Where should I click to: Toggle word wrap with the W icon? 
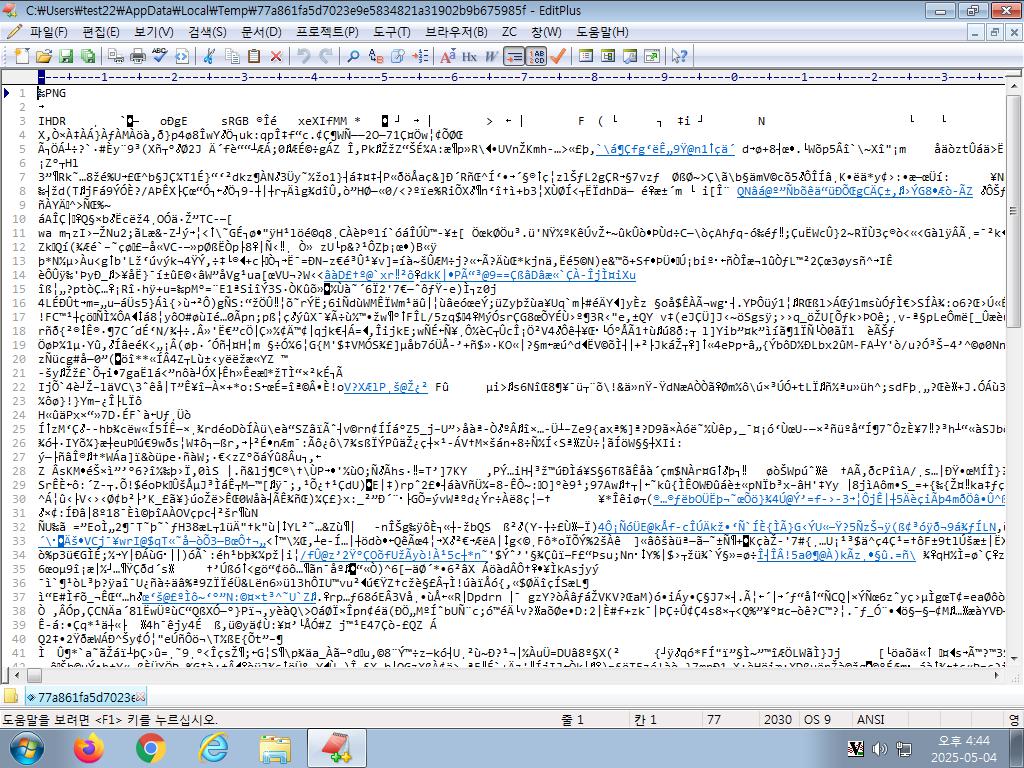[x=491, y=56]
